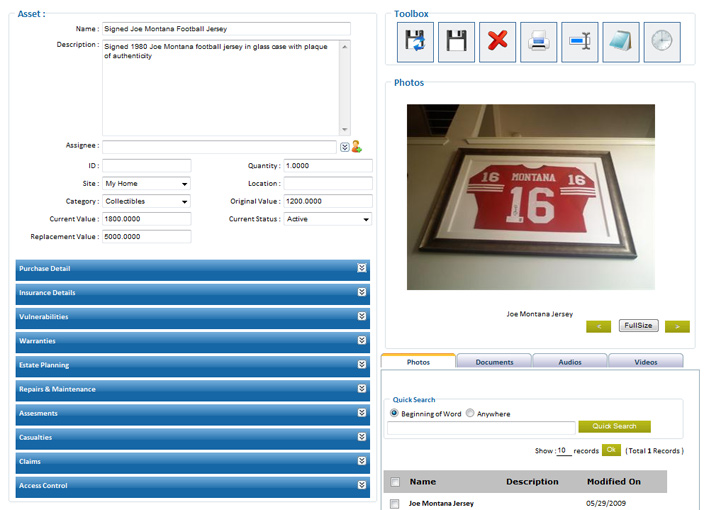This screenshot has height=510, width=704.
Task: Expand assignee list chevron icon
Action: click(x=344, y=147)
